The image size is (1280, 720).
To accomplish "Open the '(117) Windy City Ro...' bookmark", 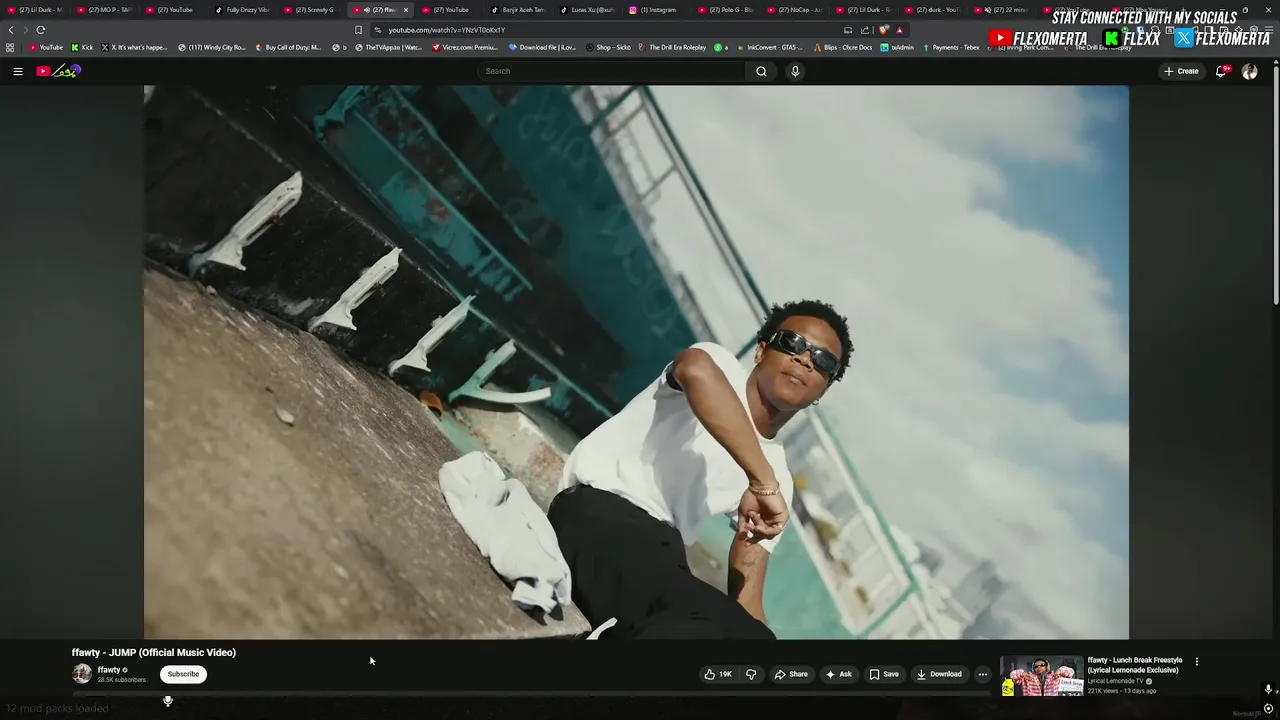I will pos(212,47).
